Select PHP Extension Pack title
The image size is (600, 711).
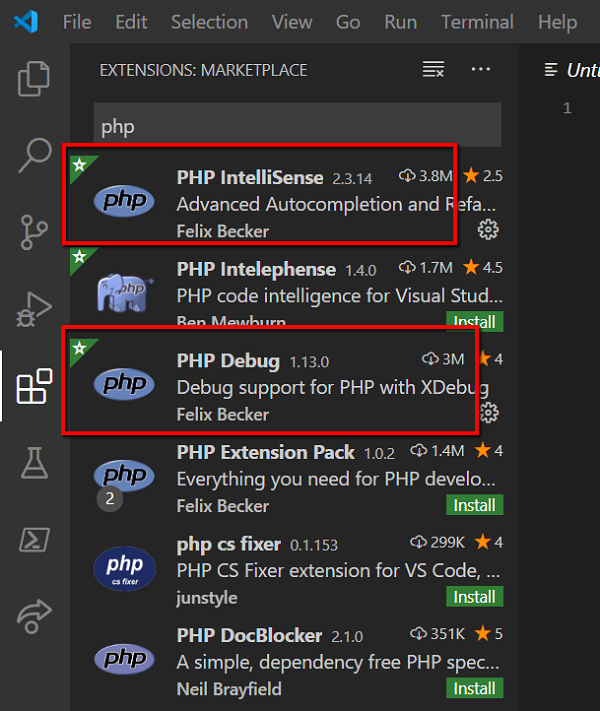coord(266,452)
